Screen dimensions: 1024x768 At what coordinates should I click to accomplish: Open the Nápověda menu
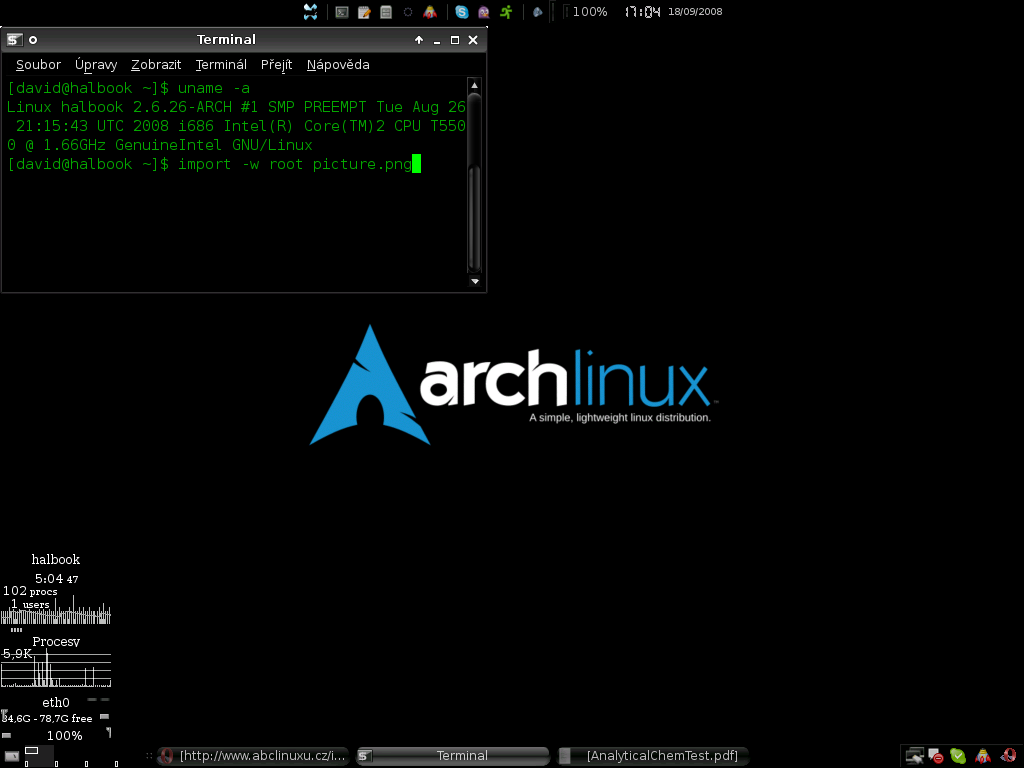(x=338, y=65)
